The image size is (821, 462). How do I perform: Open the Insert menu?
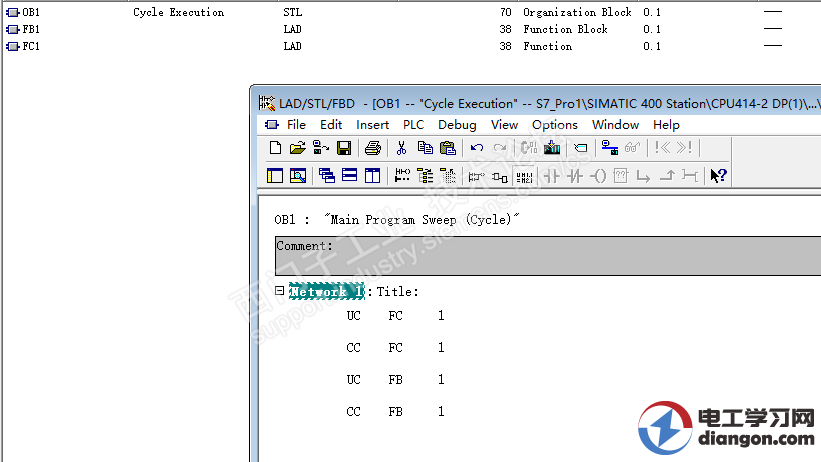coord(372,125)
